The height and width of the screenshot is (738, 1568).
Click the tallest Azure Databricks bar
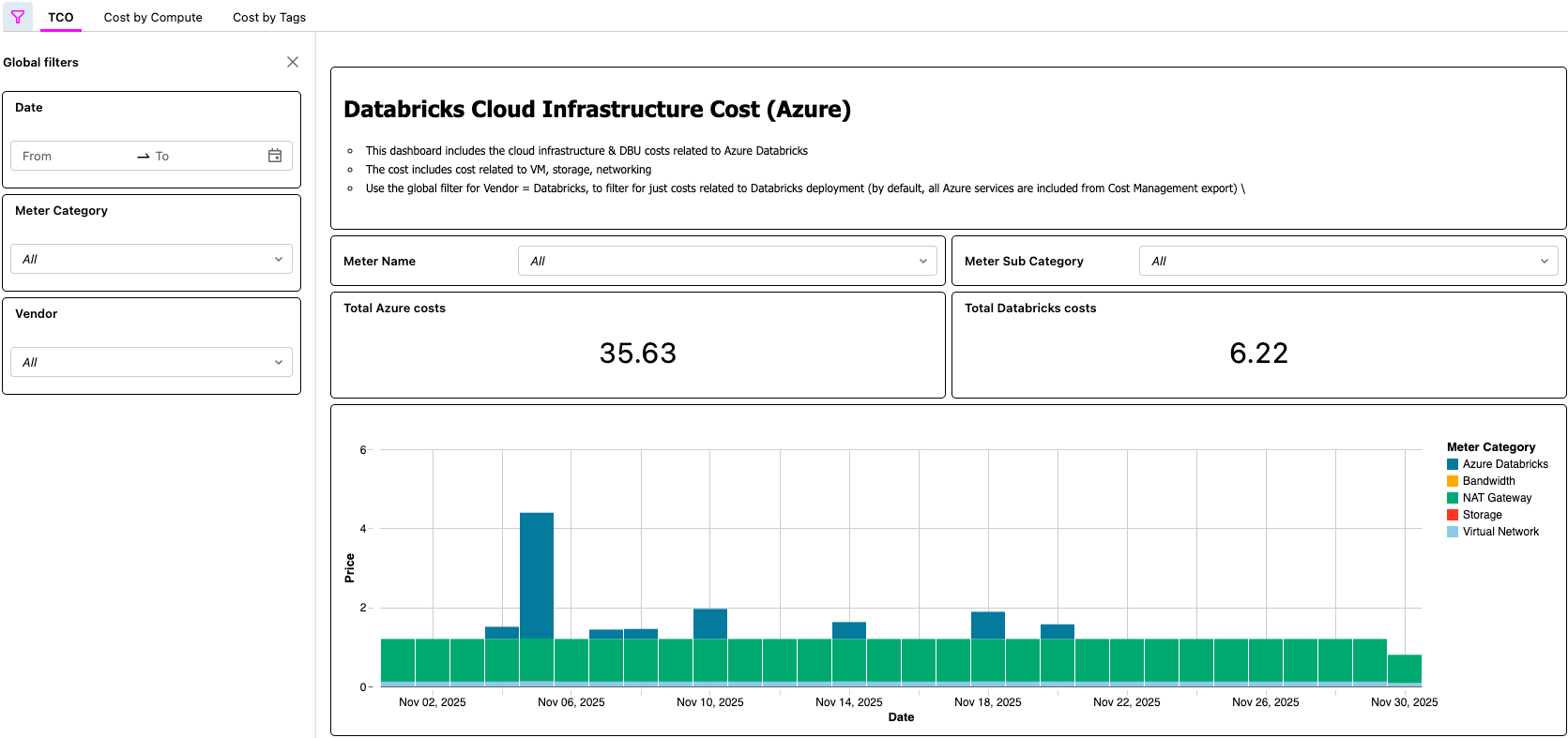[x=537, y=574]
